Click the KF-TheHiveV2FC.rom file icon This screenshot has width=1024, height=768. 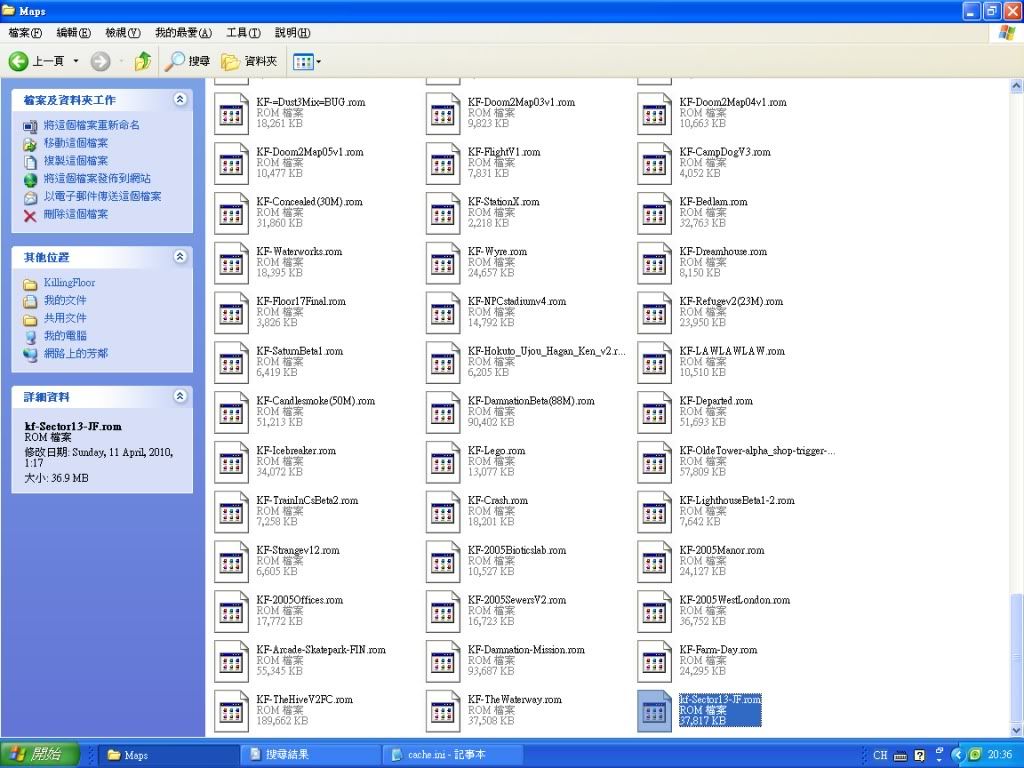(x=232, y=710)
